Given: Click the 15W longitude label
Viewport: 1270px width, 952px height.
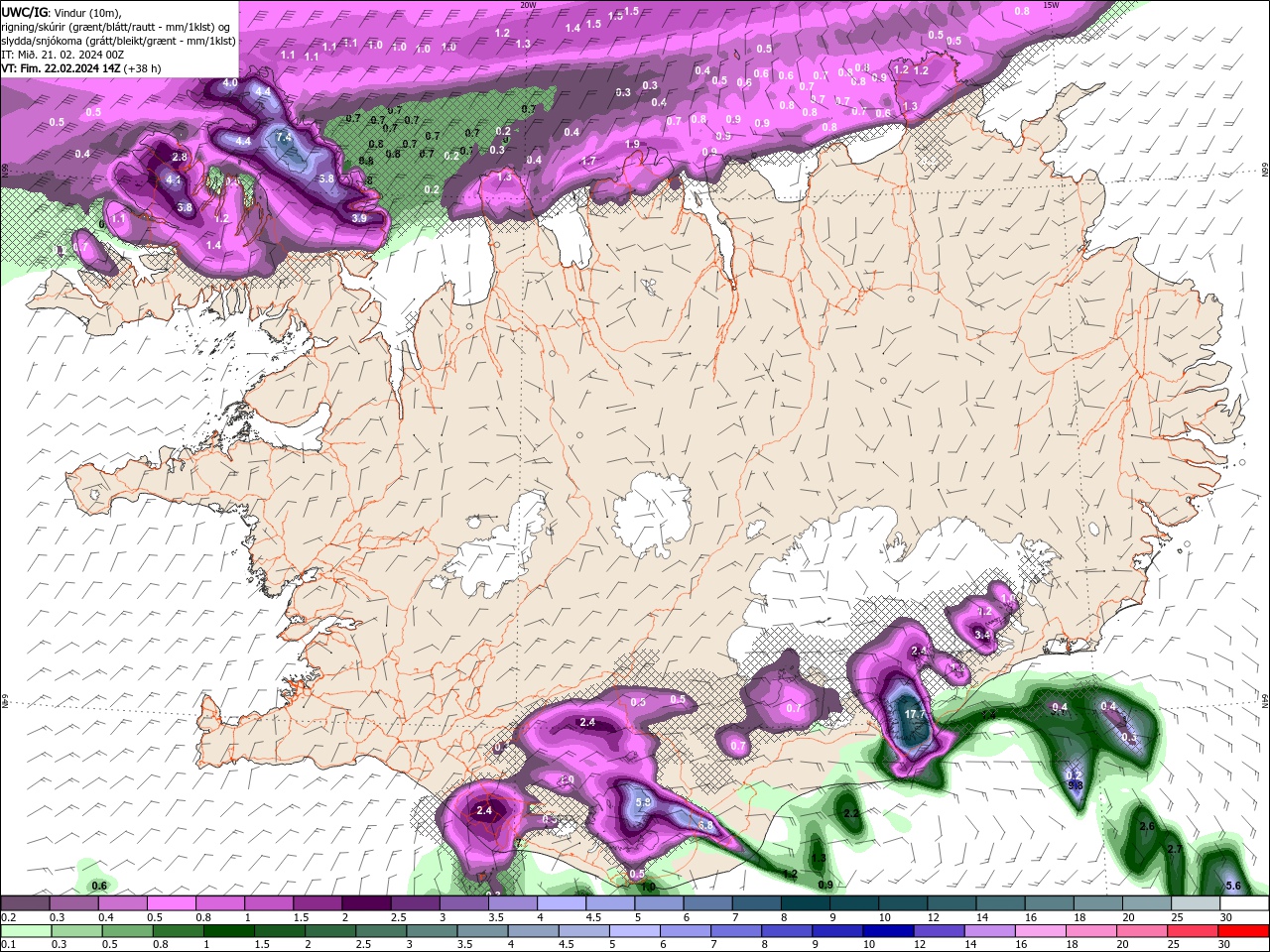Looking at the screenshot, I should click(1051, 5).
